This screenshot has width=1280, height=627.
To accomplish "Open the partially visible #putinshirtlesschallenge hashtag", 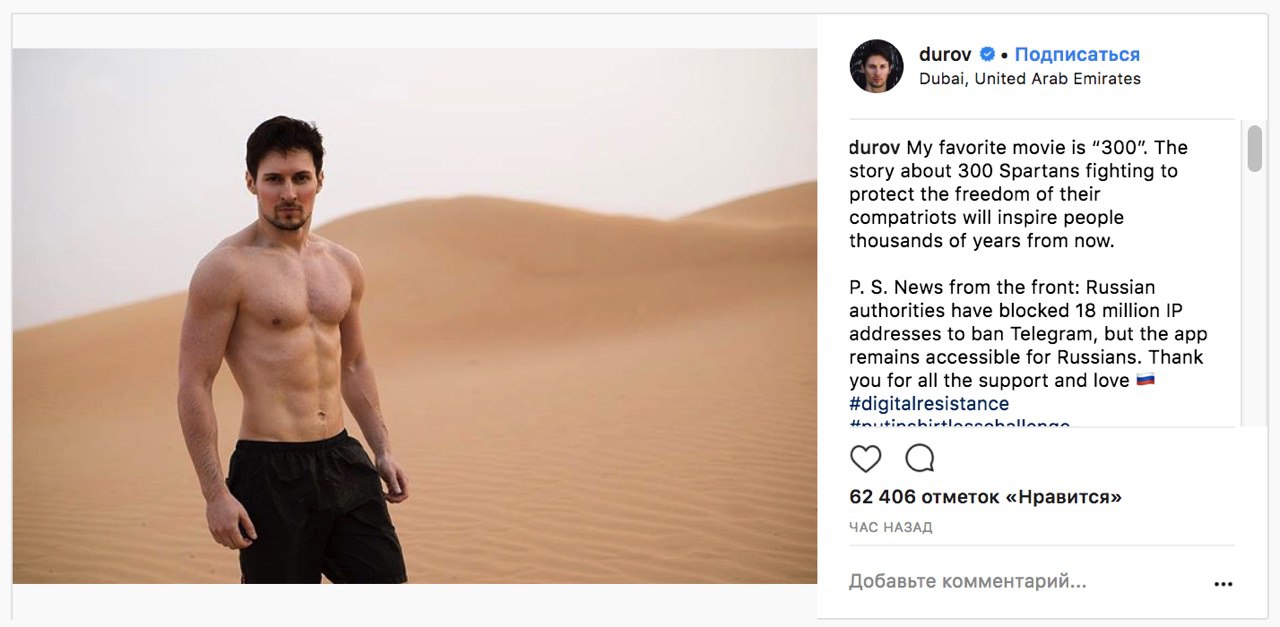I will click(x=960, y=423).
